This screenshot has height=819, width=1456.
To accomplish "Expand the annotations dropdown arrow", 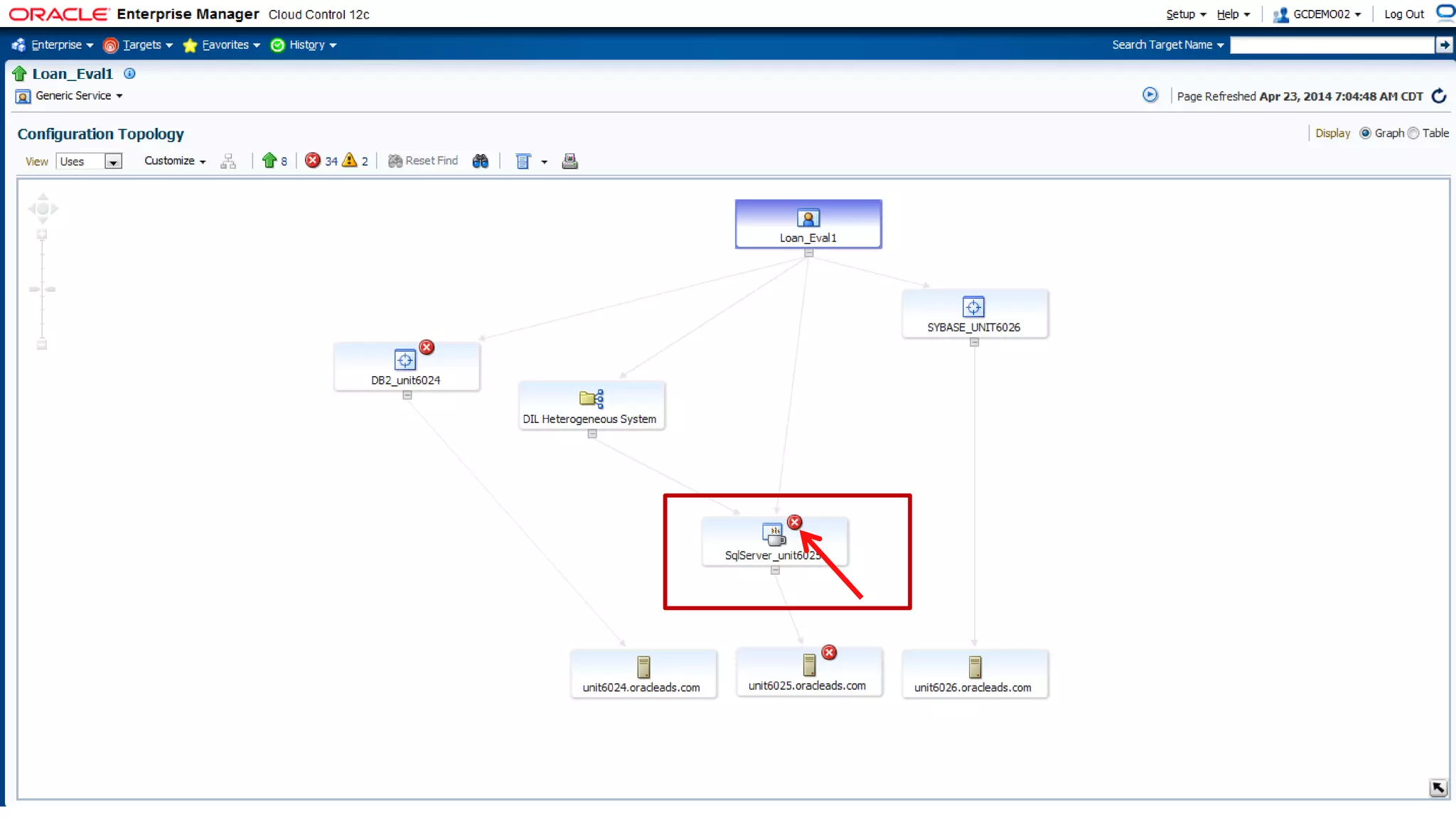I will 545,162.
